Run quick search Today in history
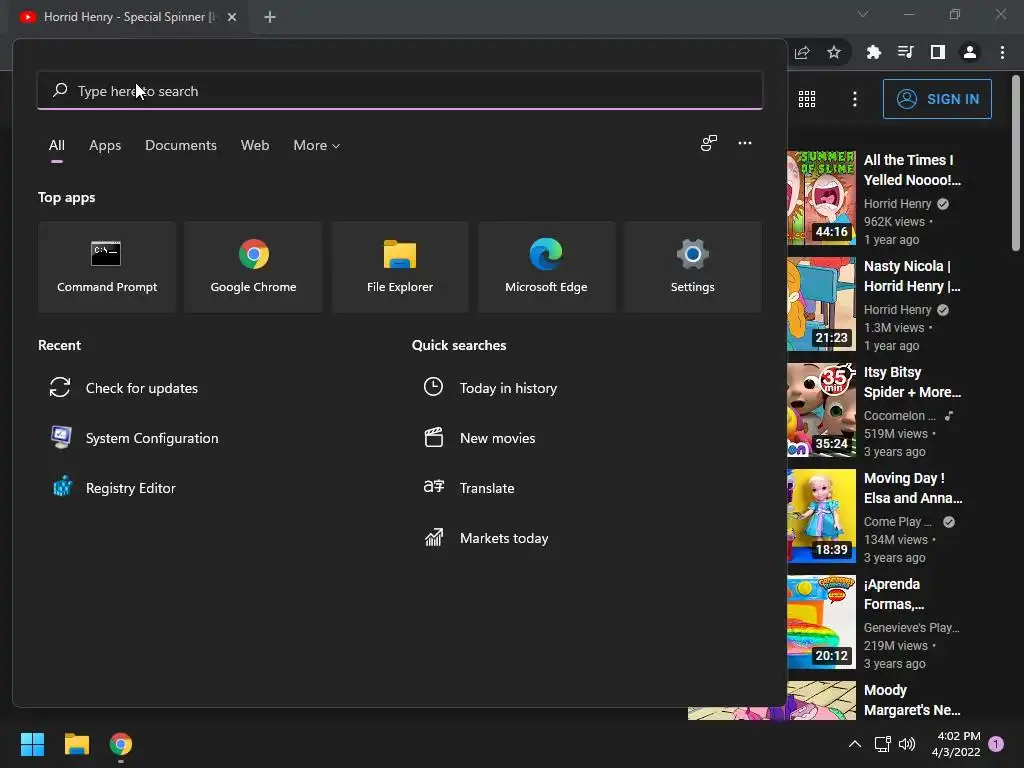 (490, 388)
